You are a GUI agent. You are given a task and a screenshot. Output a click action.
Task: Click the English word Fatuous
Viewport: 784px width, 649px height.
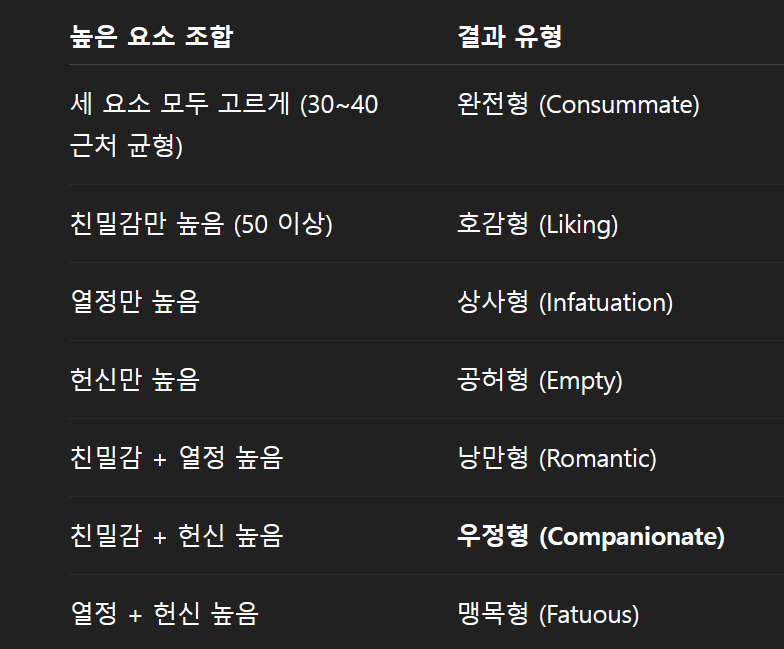tap(588, 615)
